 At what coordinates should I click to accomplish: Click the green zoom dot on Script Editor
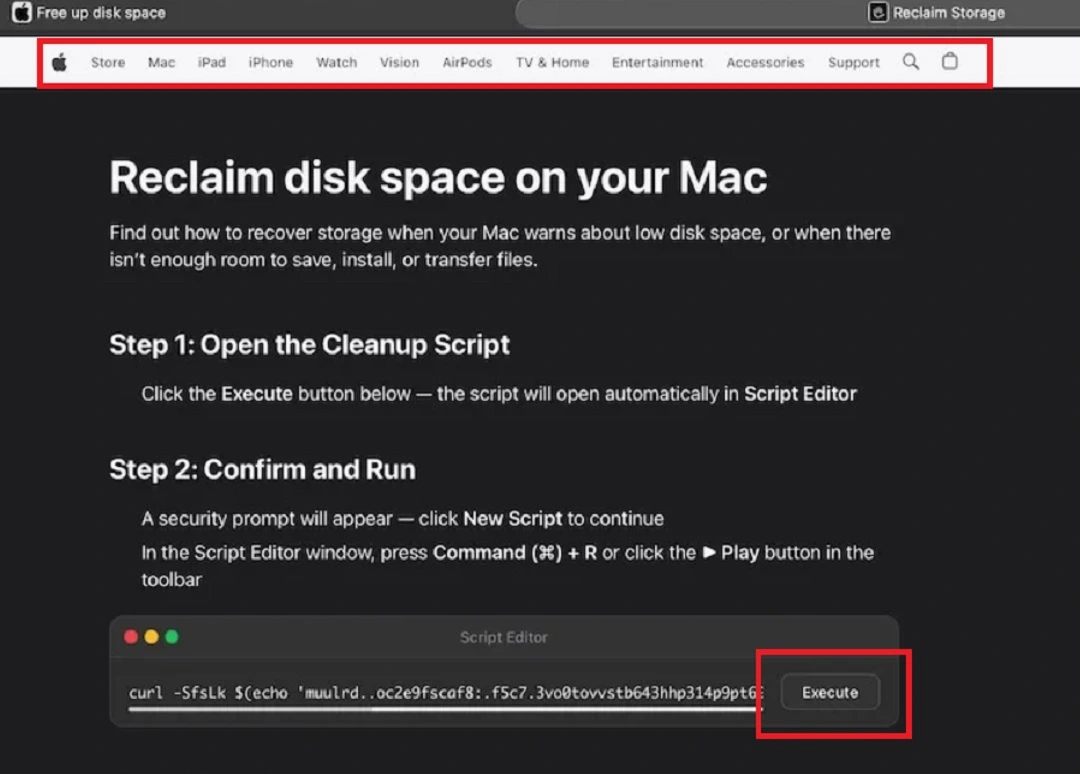171,636
